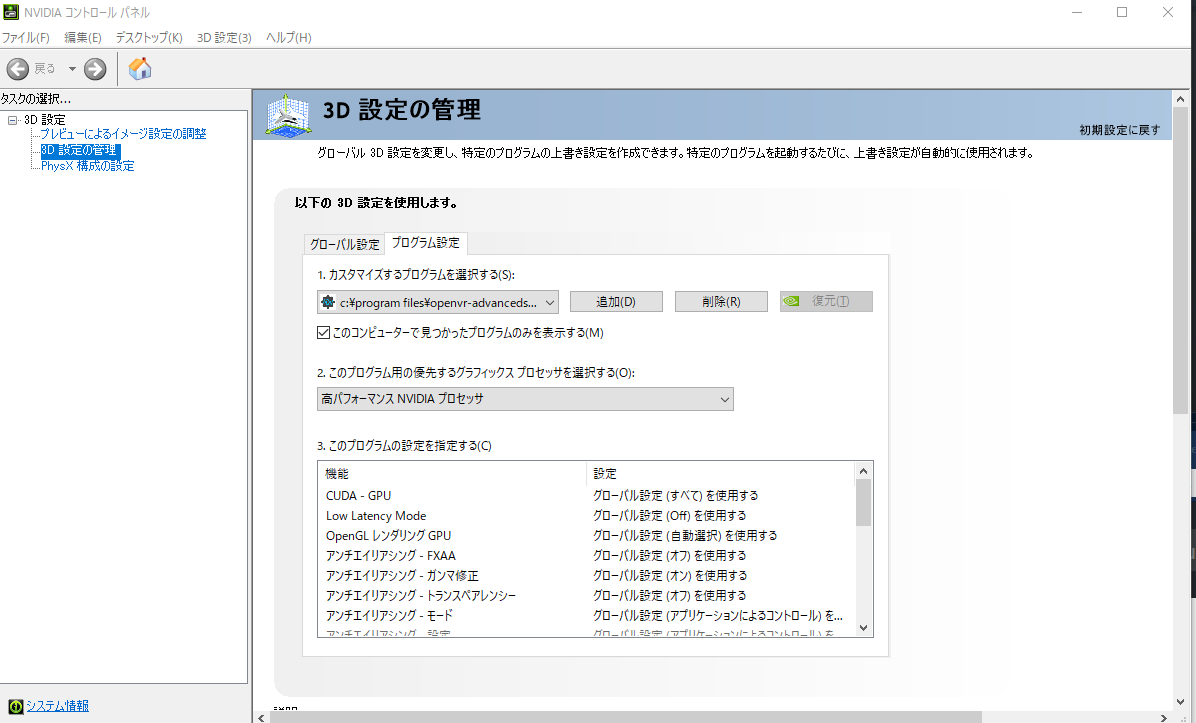Select the Low Latency Mode row

(585, 516)
